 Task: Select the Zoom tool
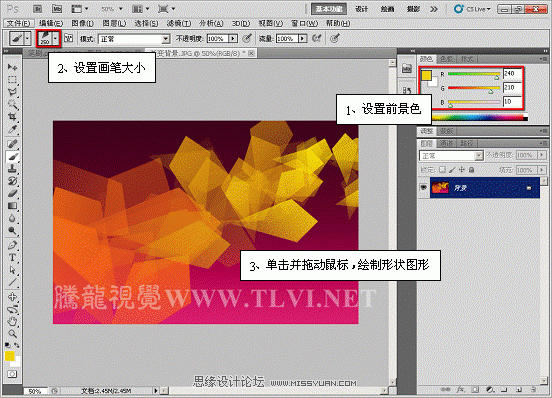pyautogui.click(x=12, y=334)
